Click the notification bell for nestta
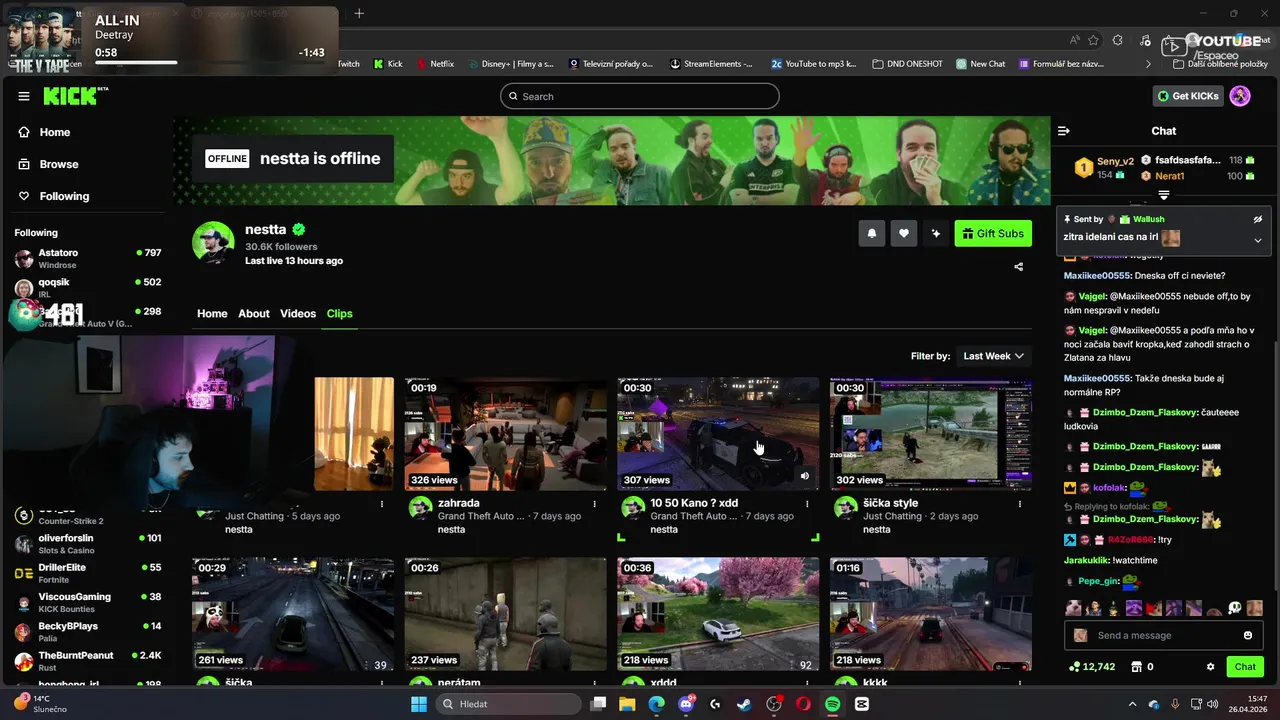The image size is (1280, 720). coord(872,233)
